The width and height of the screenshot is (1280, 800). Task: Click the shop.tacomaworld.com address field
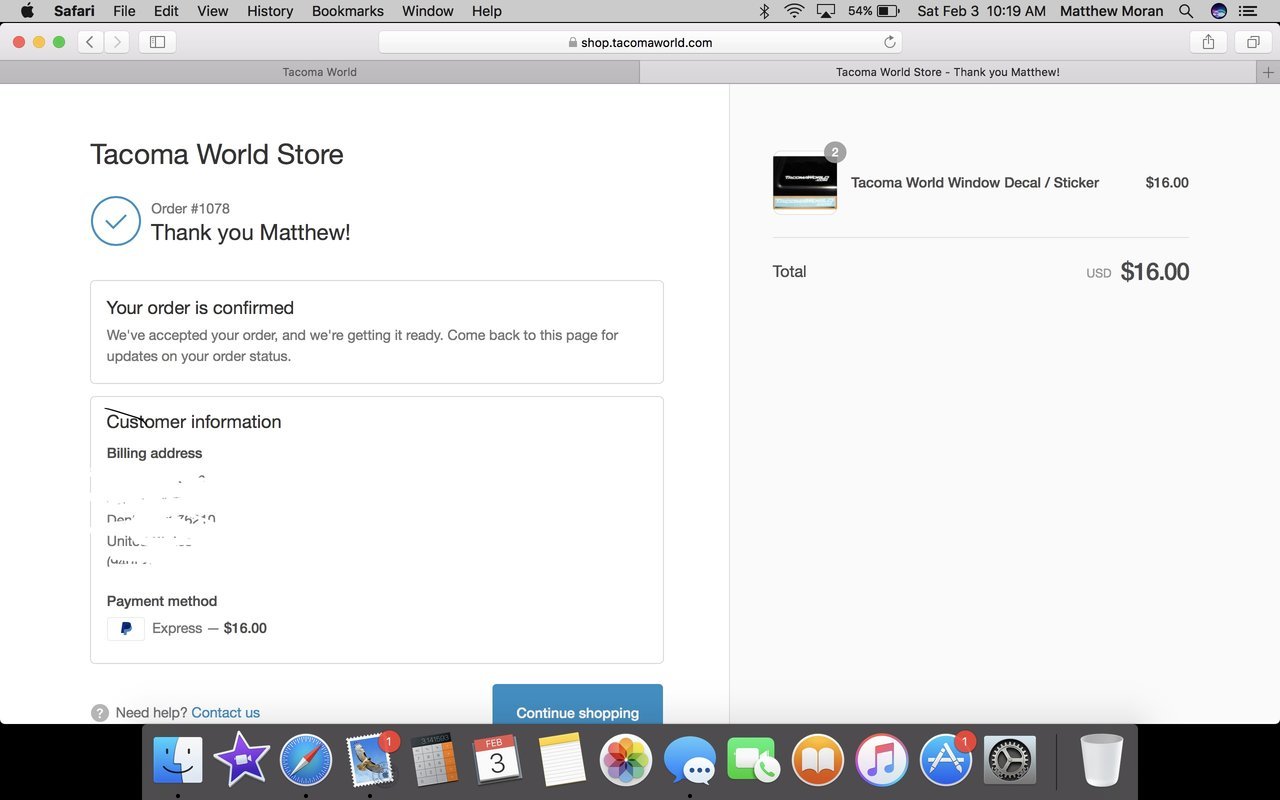640,42
